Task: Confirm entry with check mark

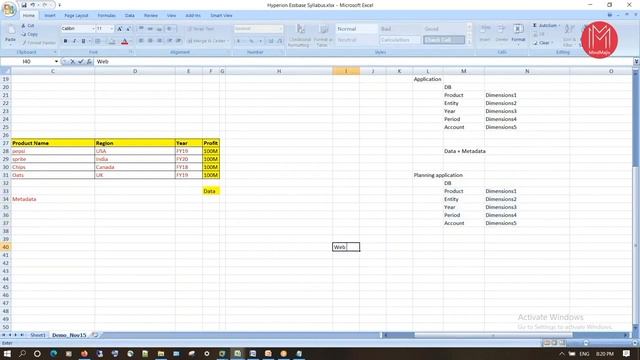Action: [x=80, y=62]
